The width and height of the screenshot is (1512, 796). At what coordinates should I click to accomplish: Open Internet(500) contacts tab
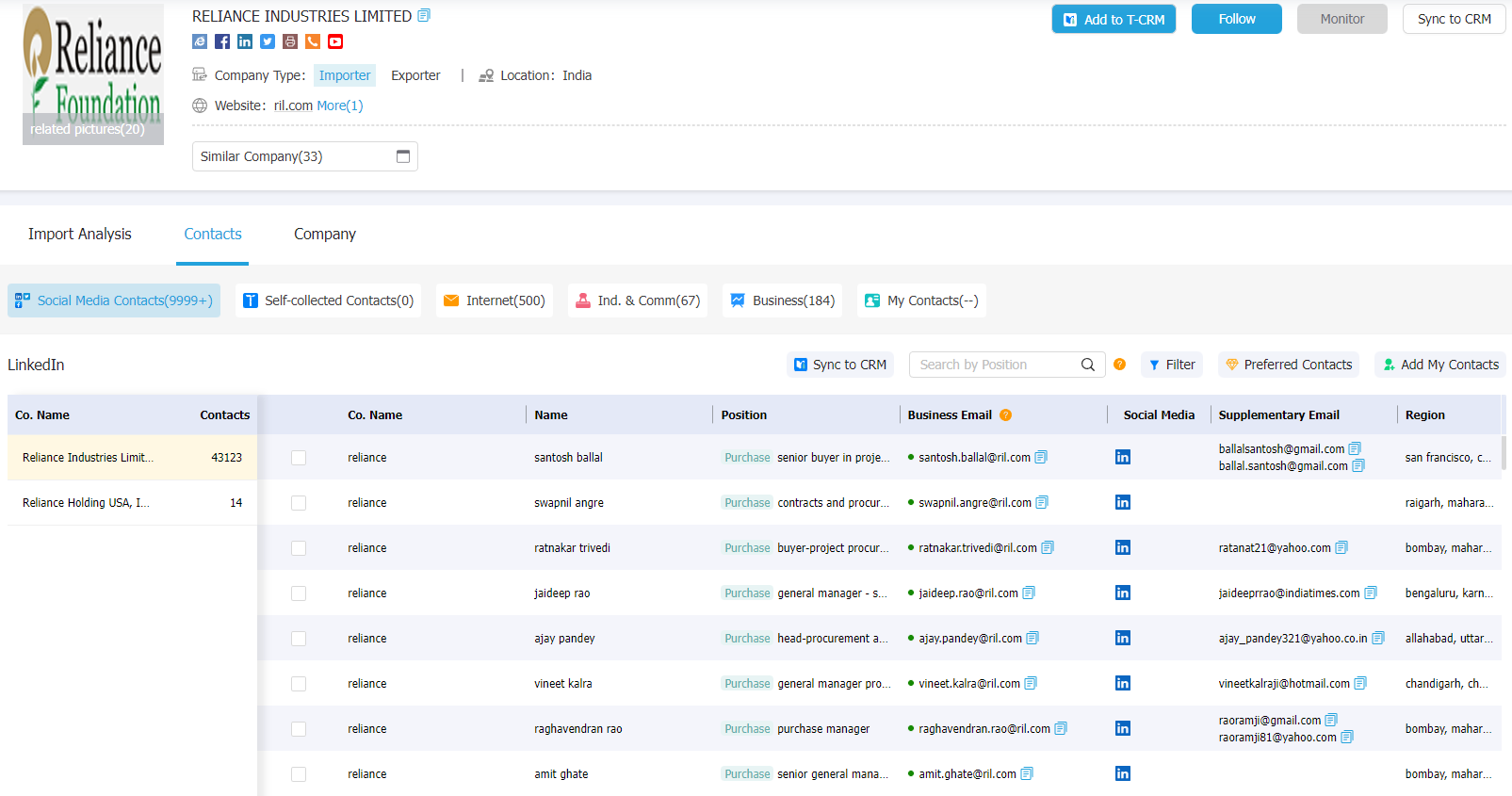[495, 301]
